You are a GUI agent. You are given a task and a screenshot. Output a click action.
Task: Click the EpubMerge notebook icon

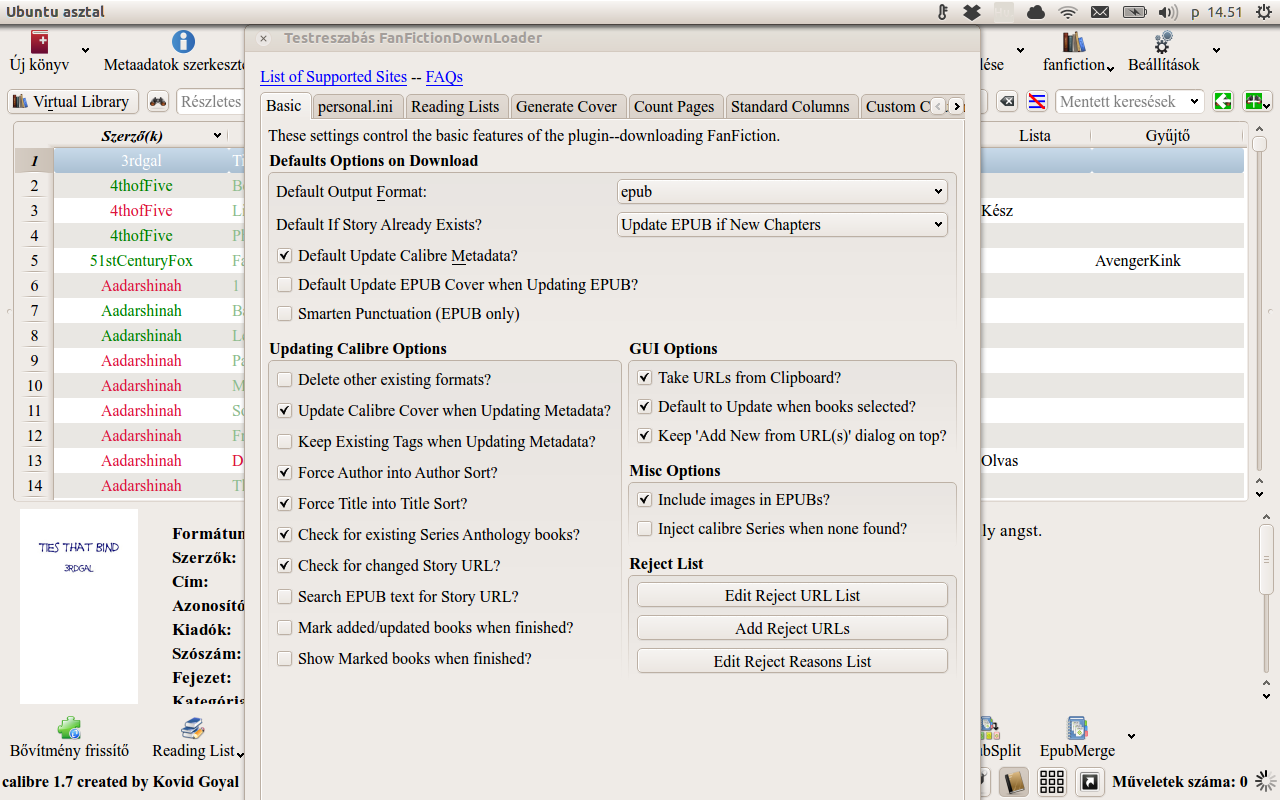point(1076,728)
